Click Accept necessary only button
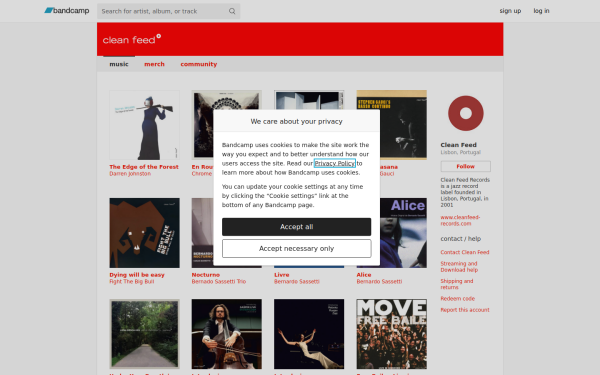This screenshot has width=600, height=375. click(297, 249)
